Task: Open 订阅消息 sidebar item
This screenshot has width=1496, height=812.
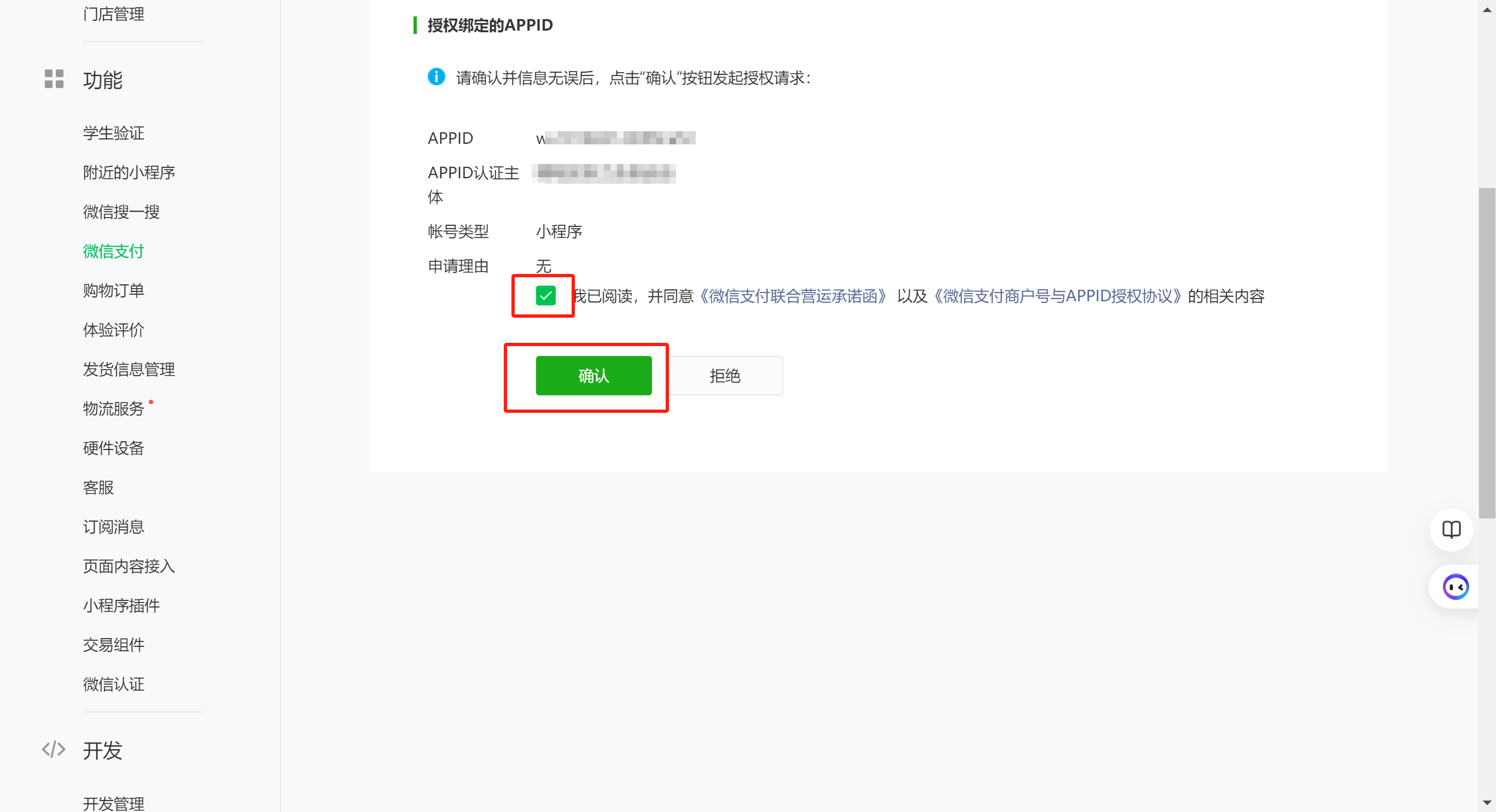Action: coord(113,527)
